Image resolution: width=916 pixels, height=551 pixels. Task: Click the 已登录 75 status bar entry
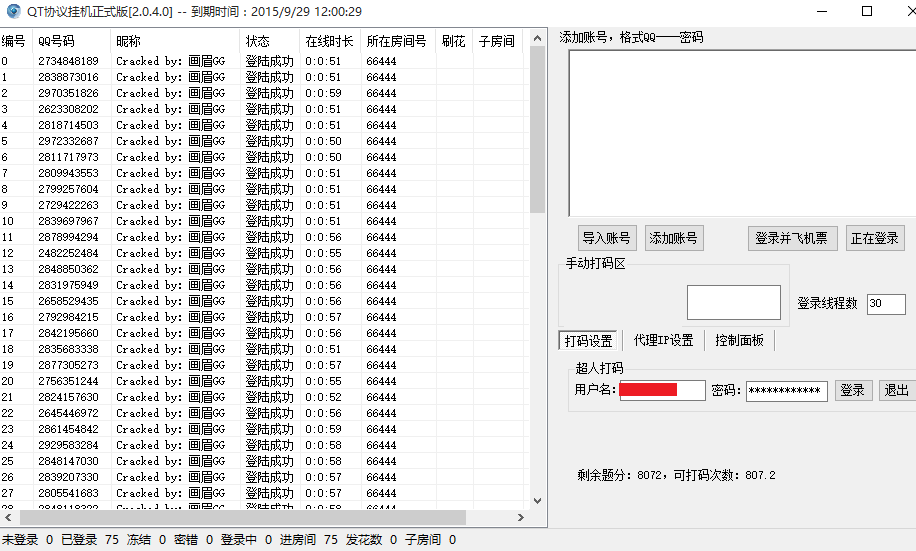pos(90,540)
